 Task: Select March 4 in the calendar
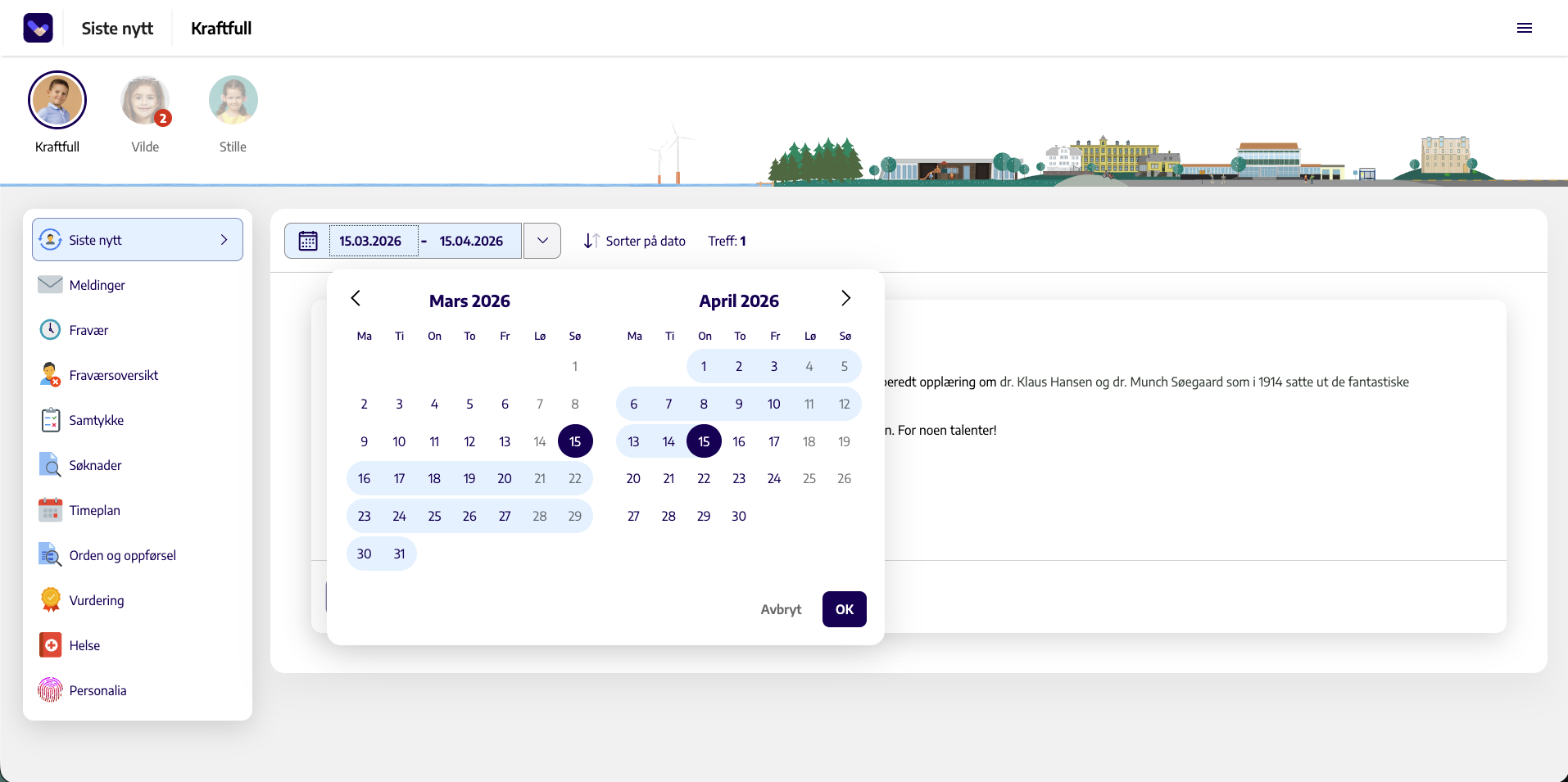[434, 404]
